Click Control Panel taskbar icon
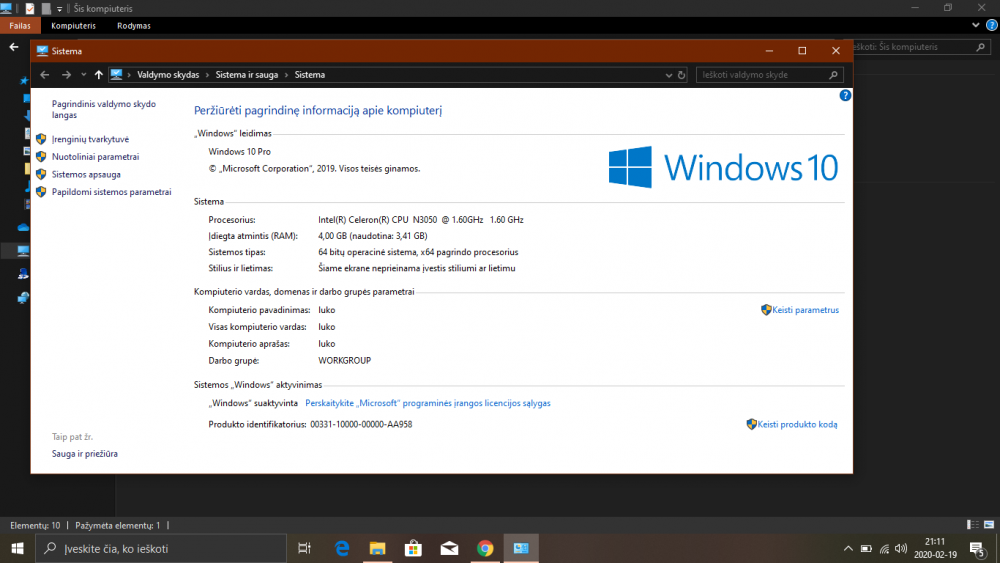 coord(521,548)
